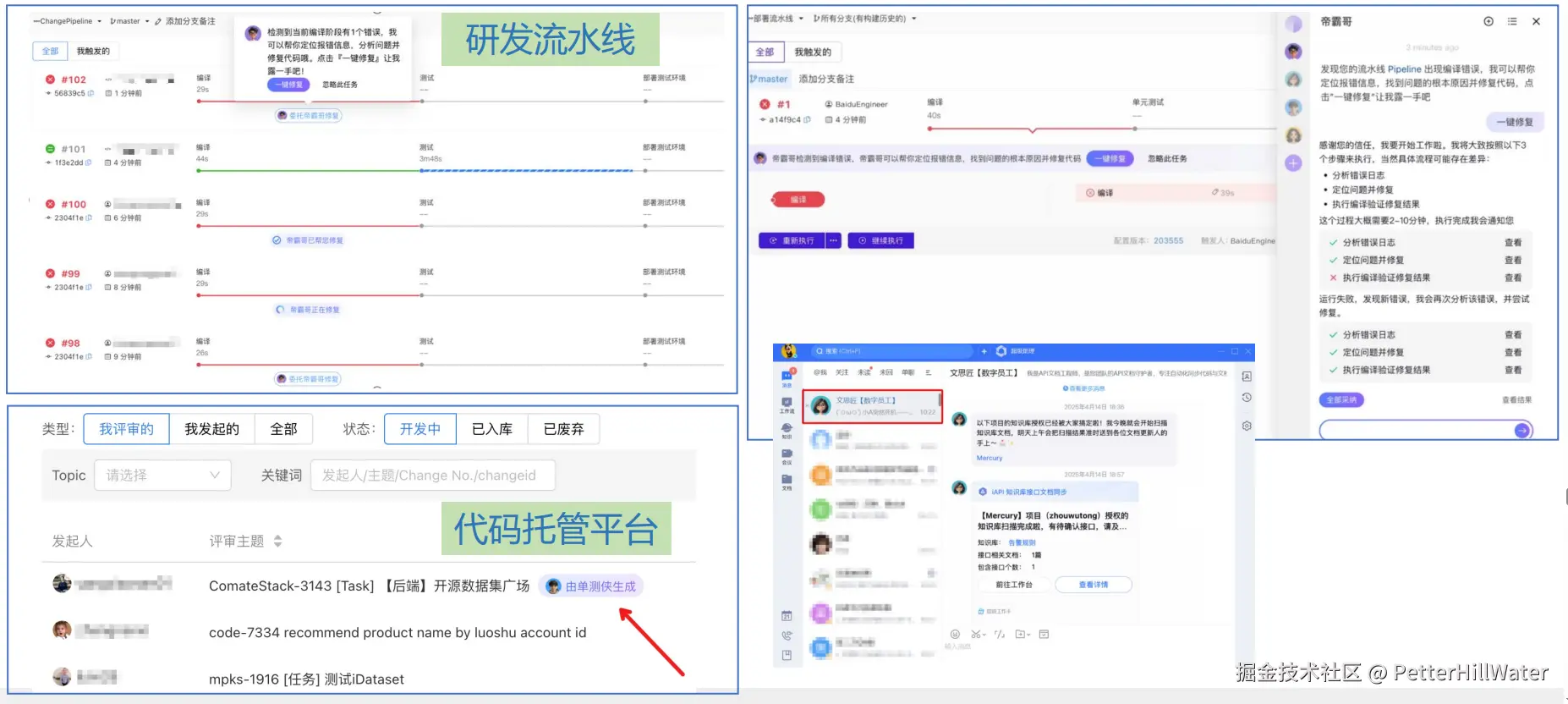1568x704 pixels.
Task: Select the master branch tab
Action: [x=769, y=79]
